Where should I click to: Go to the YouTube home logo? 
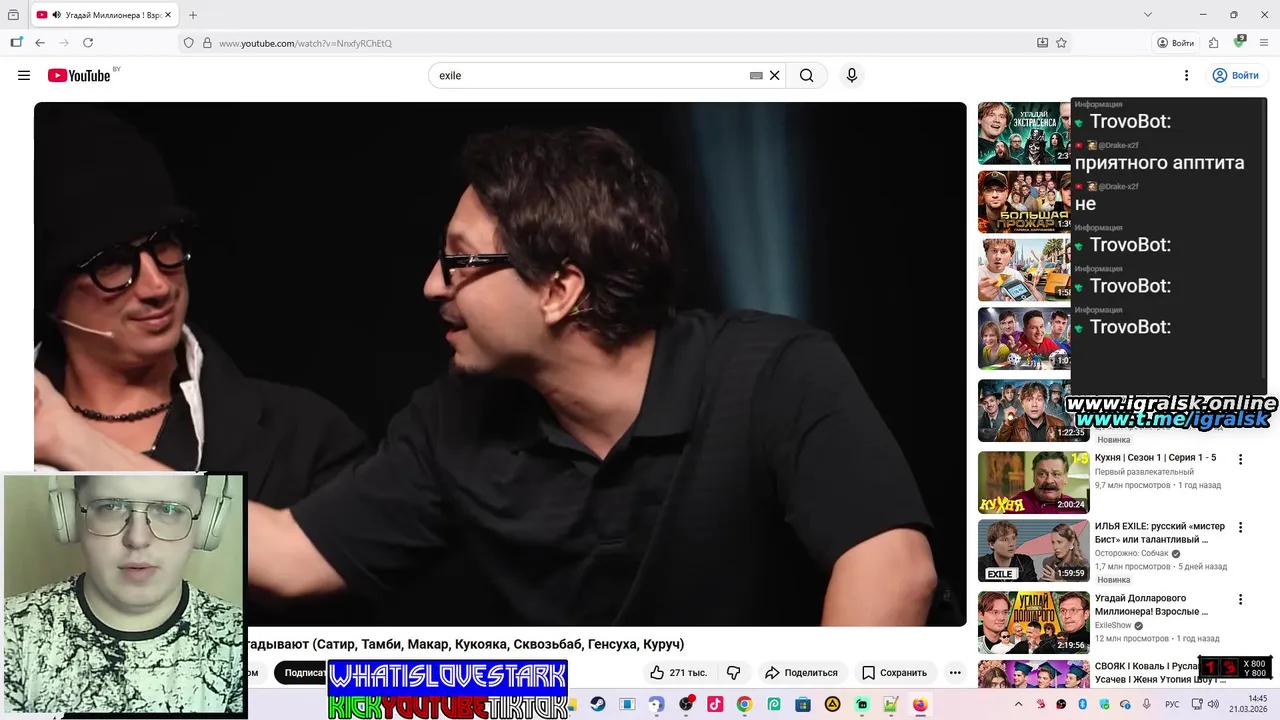coord(79,75)
